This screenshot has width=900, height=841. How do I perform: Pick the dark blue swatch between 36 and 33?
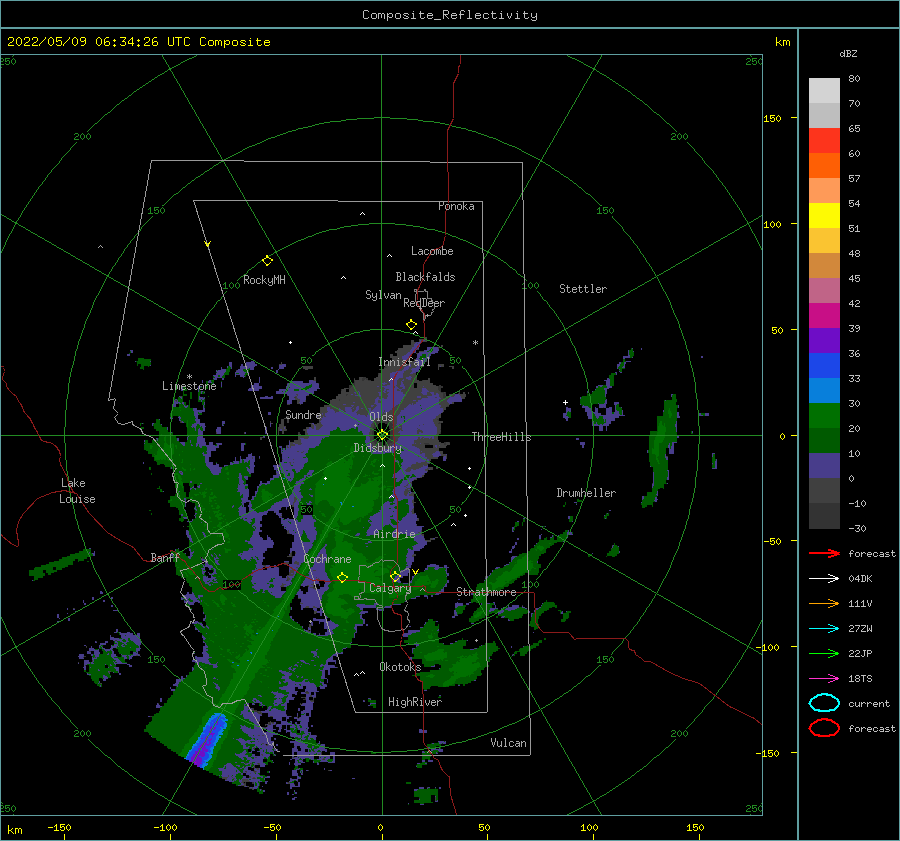point(824,366)
